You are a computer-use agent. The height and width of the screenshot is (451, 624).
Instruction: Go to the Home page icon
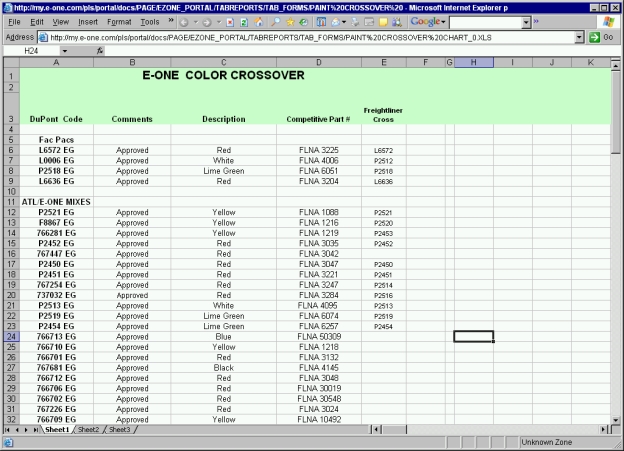click(259, 22)
